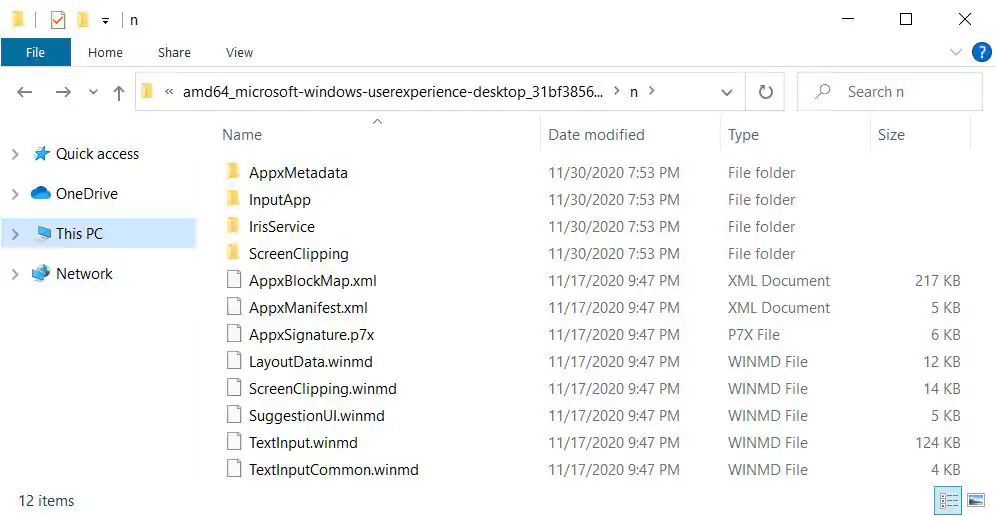The image size is (996, 516).
Task: Click amd64_microsoft-windows-userexperience breadcrumb segment
Action: [394, 92]
